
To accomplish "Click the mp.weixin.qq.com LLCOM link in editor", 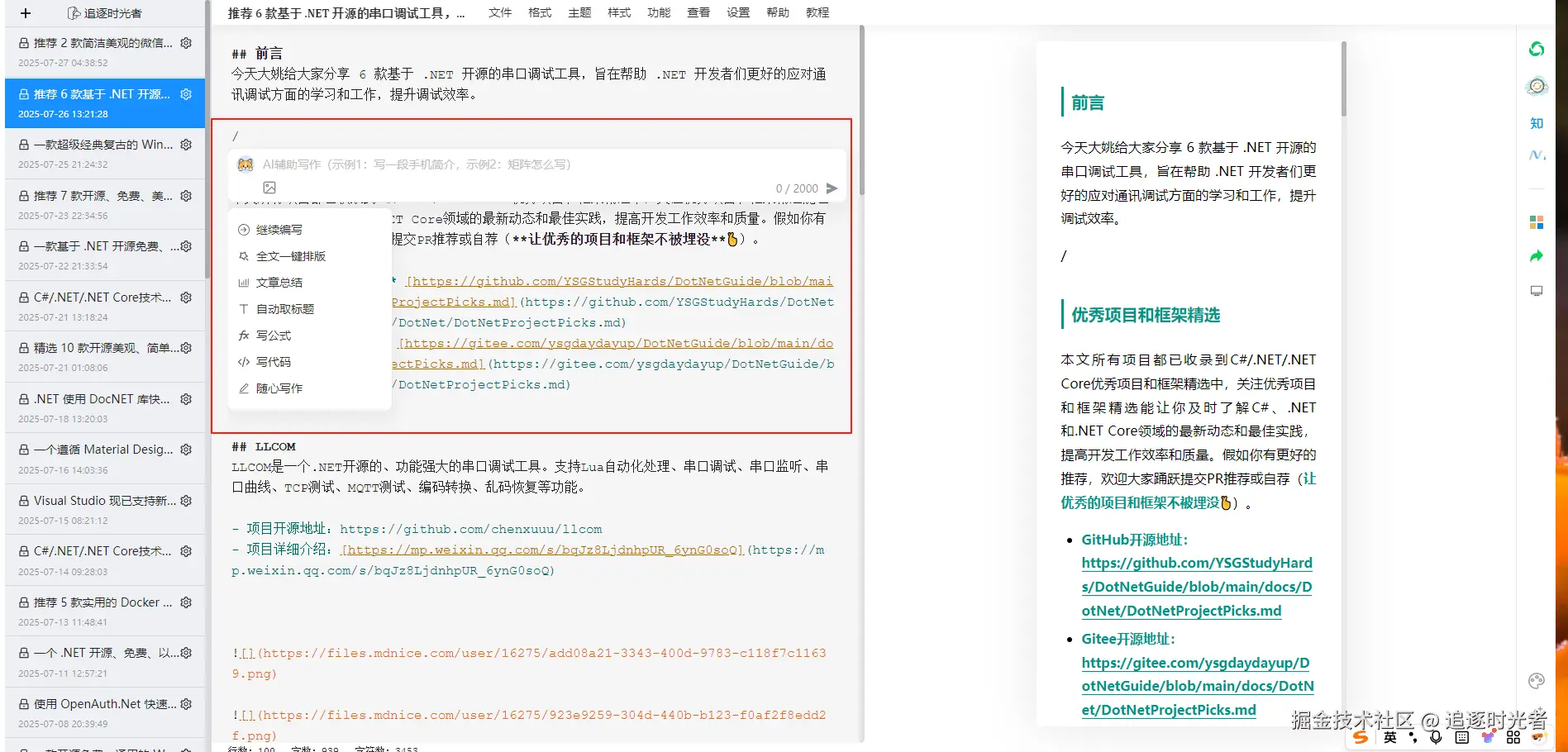I will tap(542, 550).
